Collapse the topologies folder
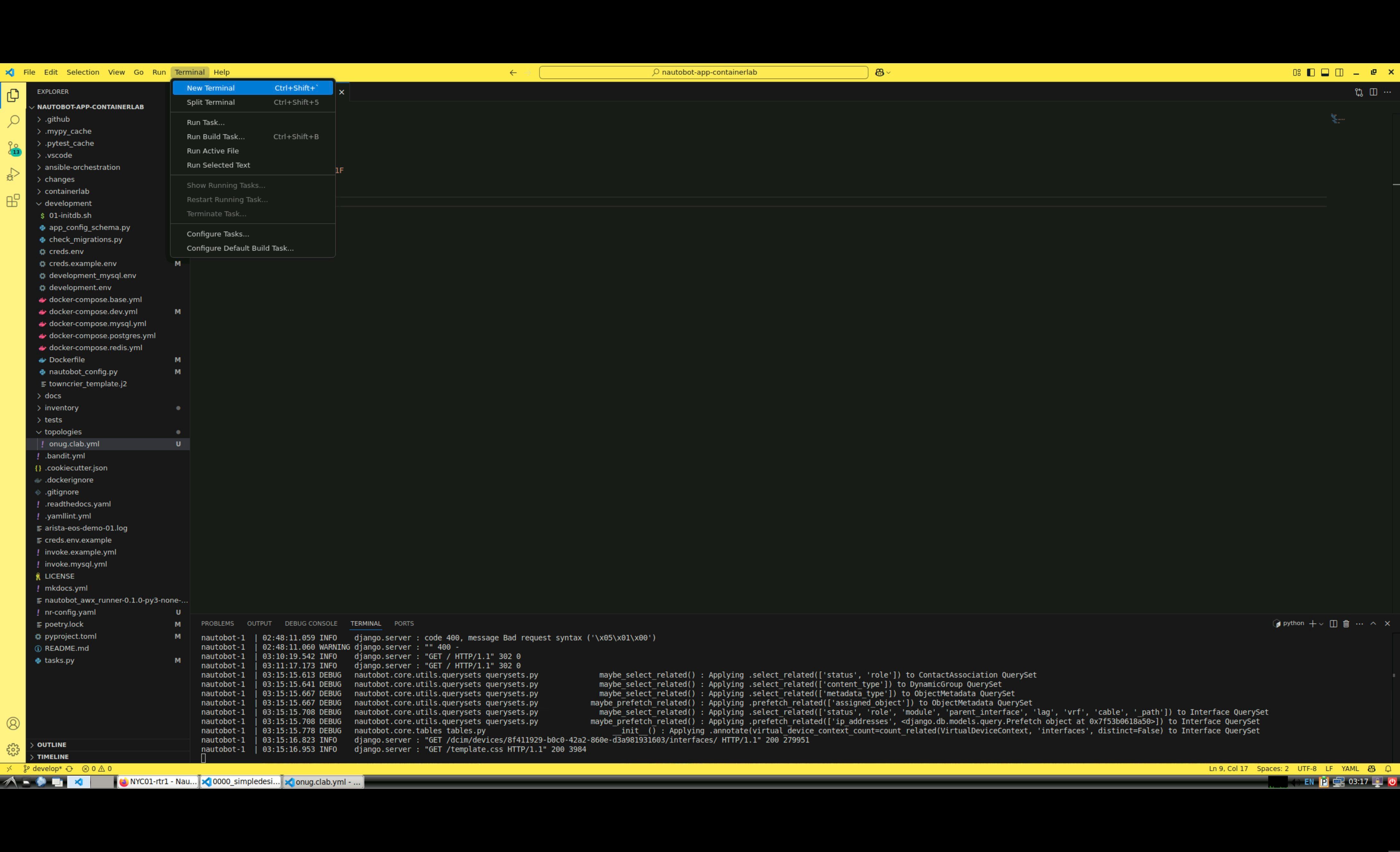Viewport: 1400px width, 852px height. [x=63, y=432]
